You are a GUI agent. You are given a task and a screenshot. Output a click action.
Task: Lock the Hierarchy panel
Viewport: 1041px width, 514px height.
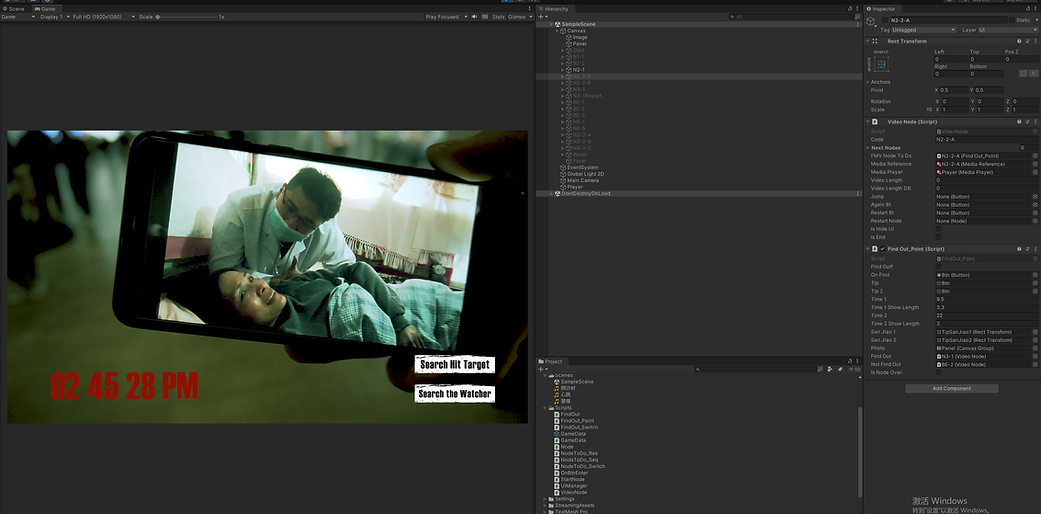pos(850,9)
